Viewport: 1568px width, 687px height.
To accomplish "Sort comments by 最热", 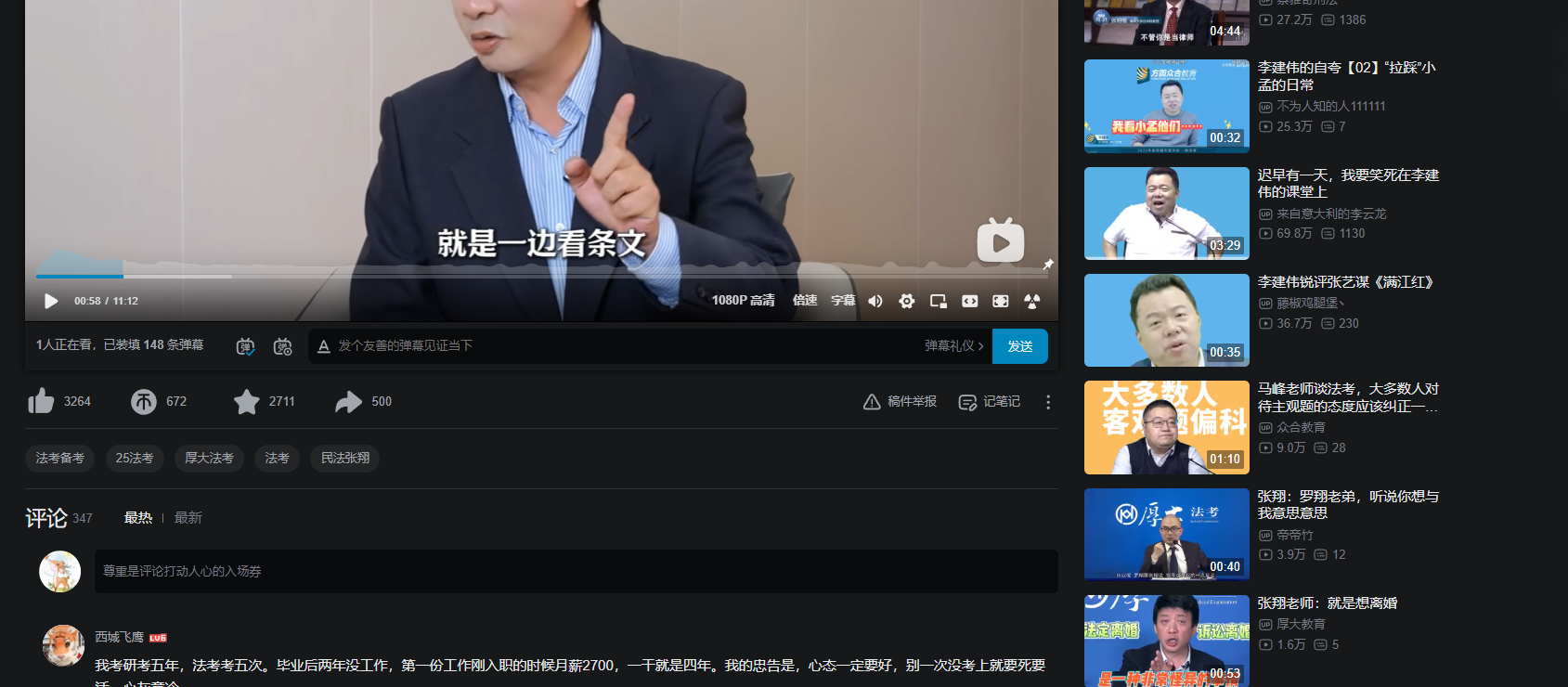I will (138, 518).
